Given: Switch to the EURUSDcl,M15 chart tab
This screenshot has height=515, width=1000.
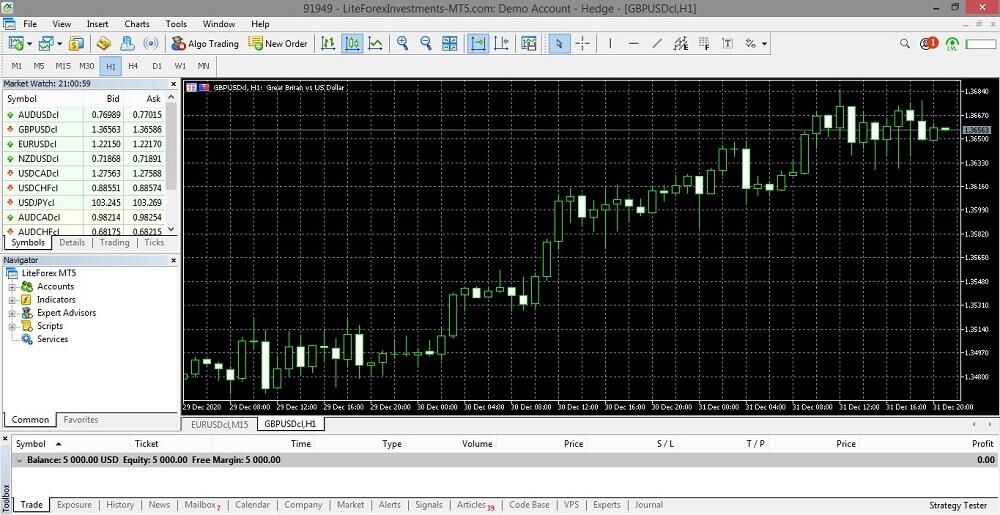Looking at the screenshot, I should click(219, 424).
